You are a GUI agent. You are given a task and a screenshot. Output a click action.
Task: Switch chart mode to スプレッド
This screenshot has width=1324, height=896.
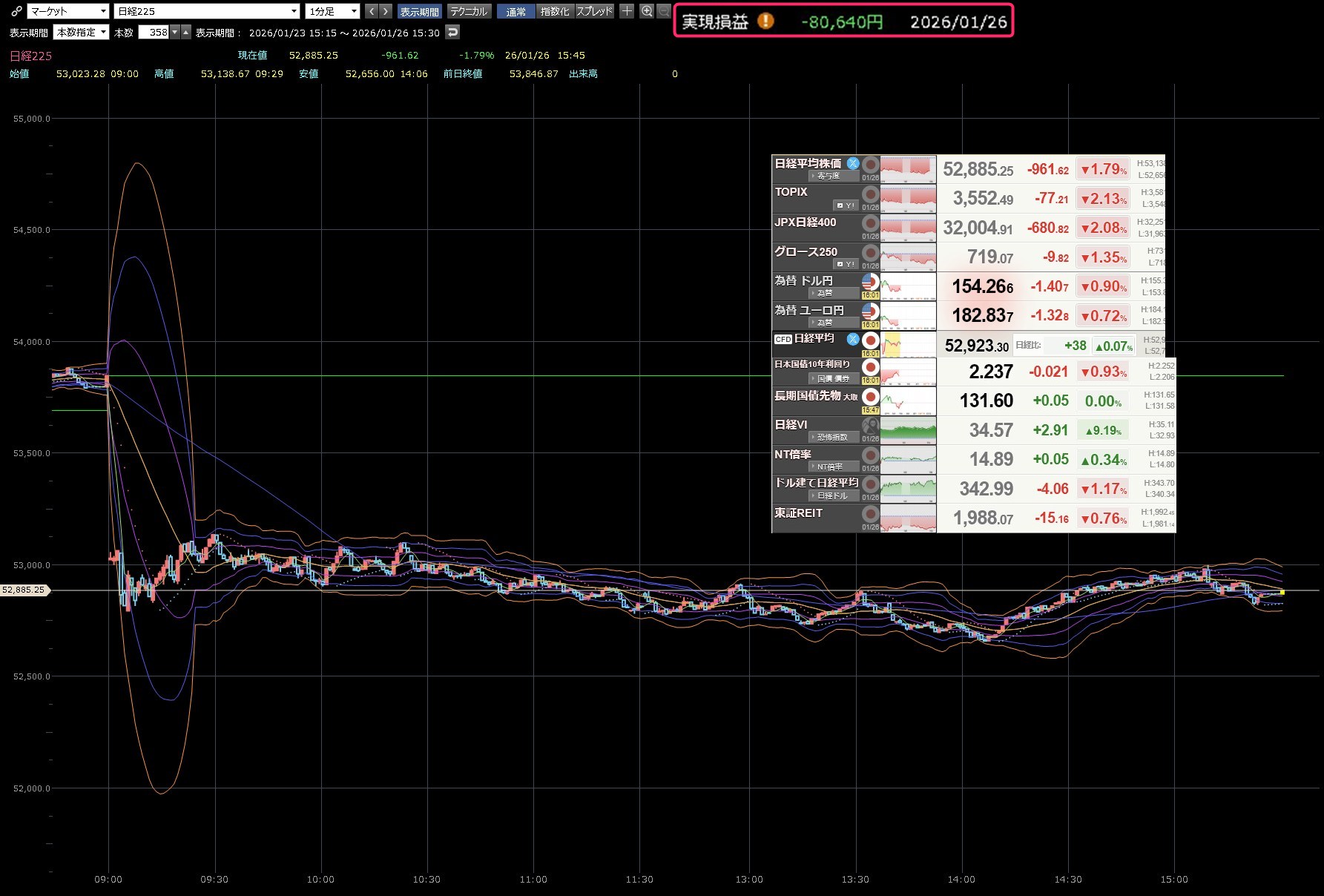pyautogui.click(x=595, y=11)
